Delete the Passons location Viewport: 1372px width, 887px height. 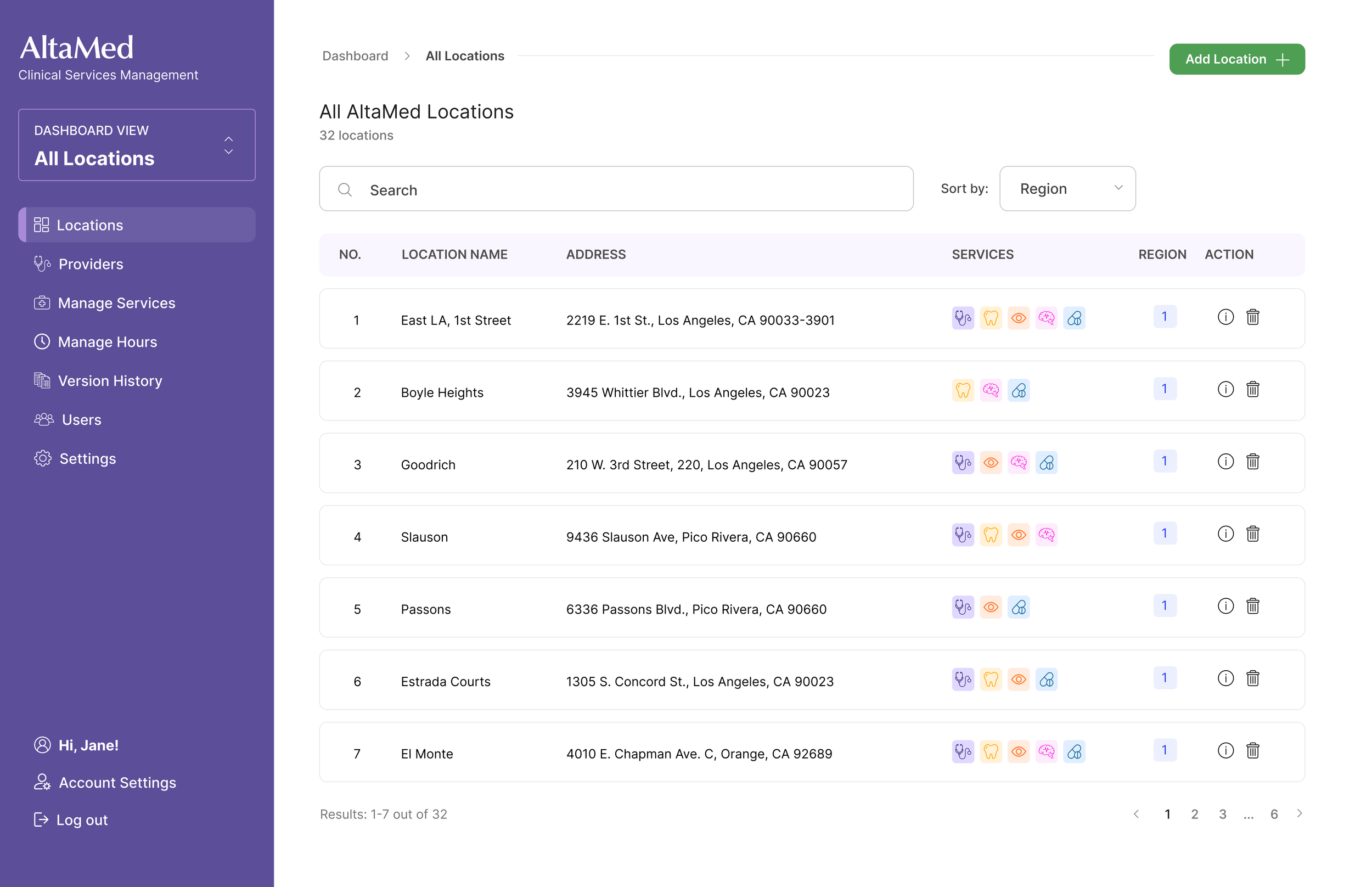point(1252,606)
